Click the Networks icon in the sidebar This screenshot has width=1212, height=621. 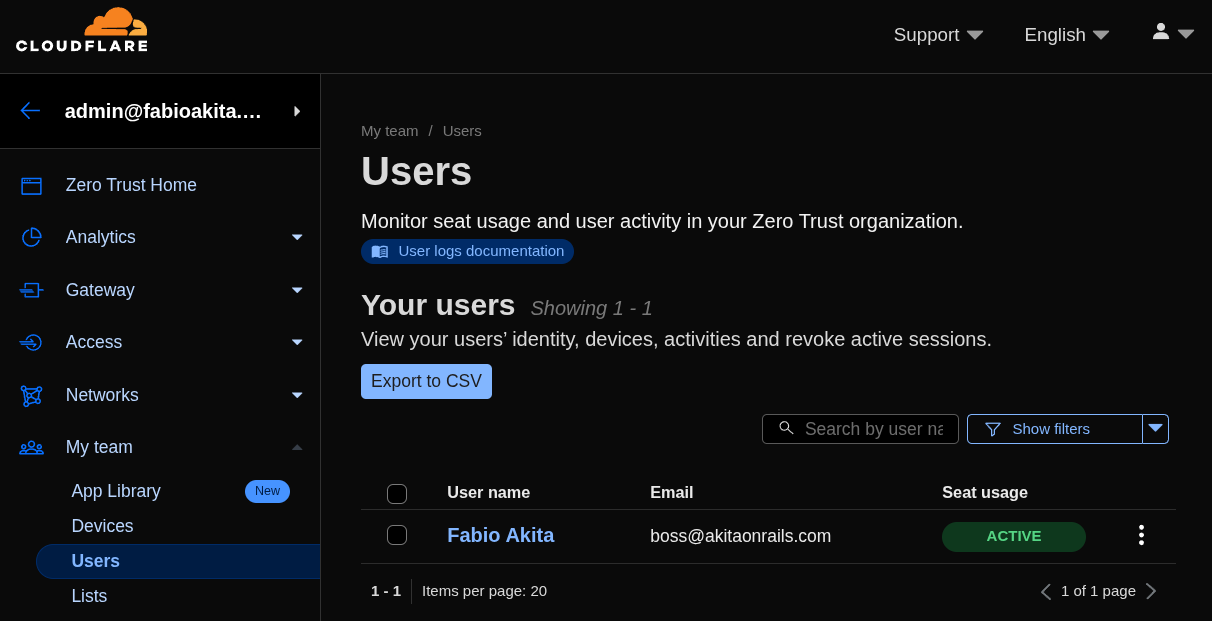click(x=31, y=395)
